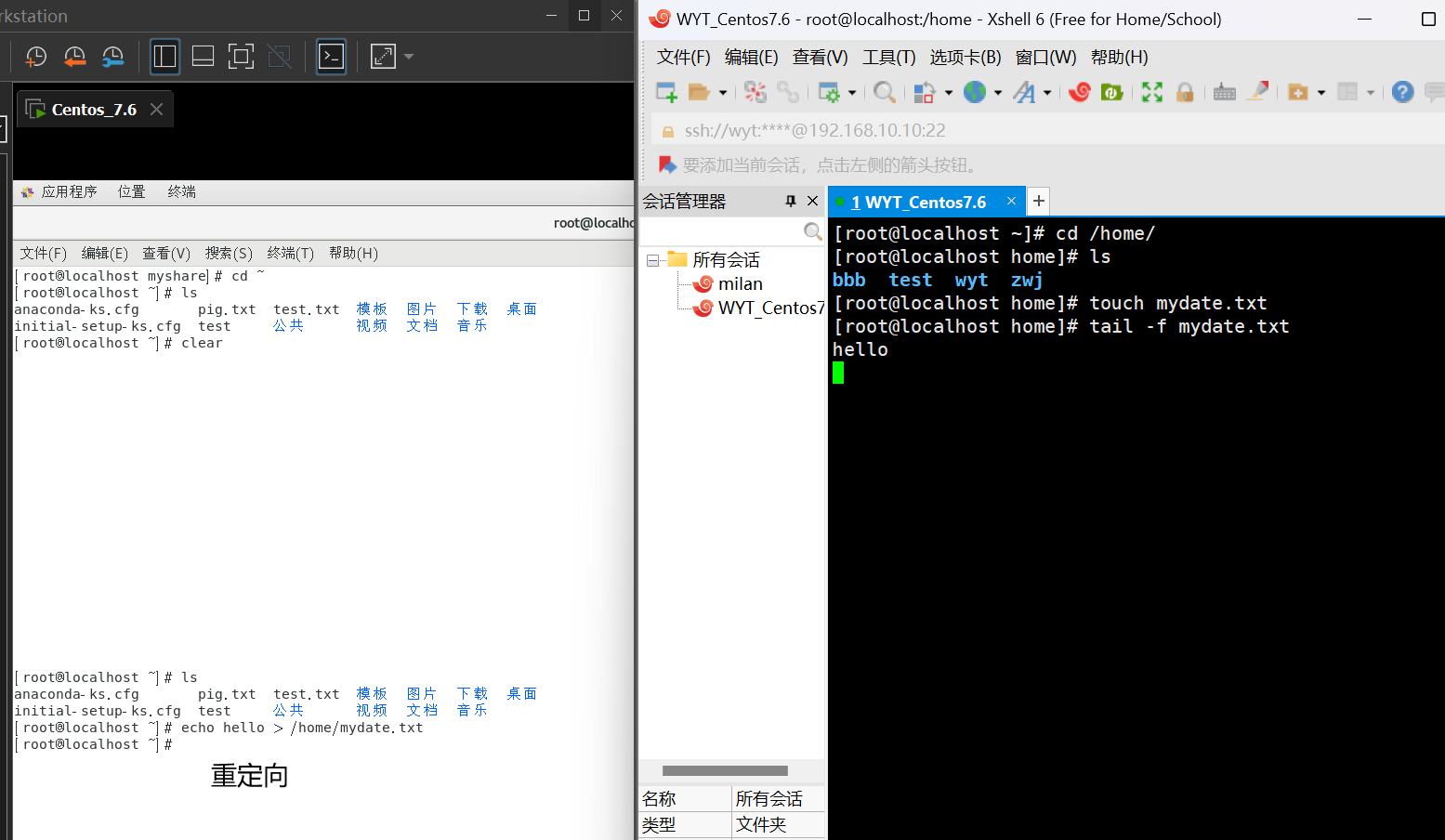
Task: Open CentOS terminal 编辑(E) menu
Action: tap(105, 253)
